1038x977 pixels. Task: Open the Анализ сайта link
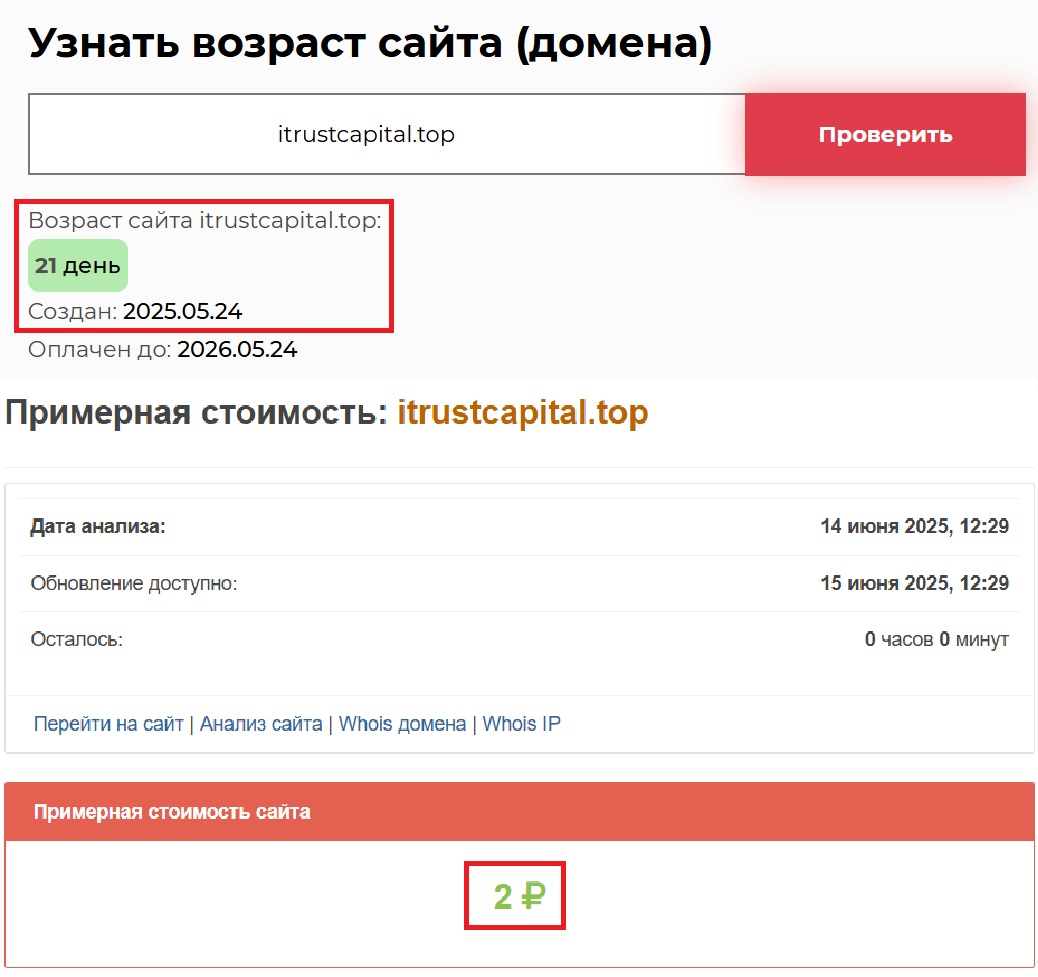click(260, 723)
